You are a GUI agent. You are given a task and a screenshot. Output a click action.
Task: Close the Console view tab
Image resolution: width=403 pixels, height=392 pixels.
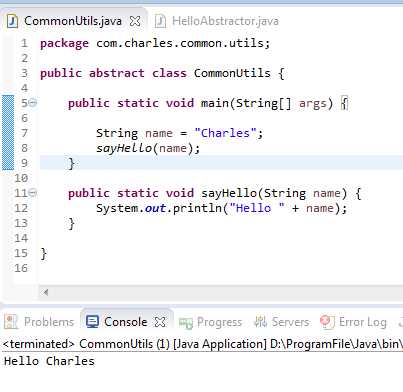tap(160, 322)
